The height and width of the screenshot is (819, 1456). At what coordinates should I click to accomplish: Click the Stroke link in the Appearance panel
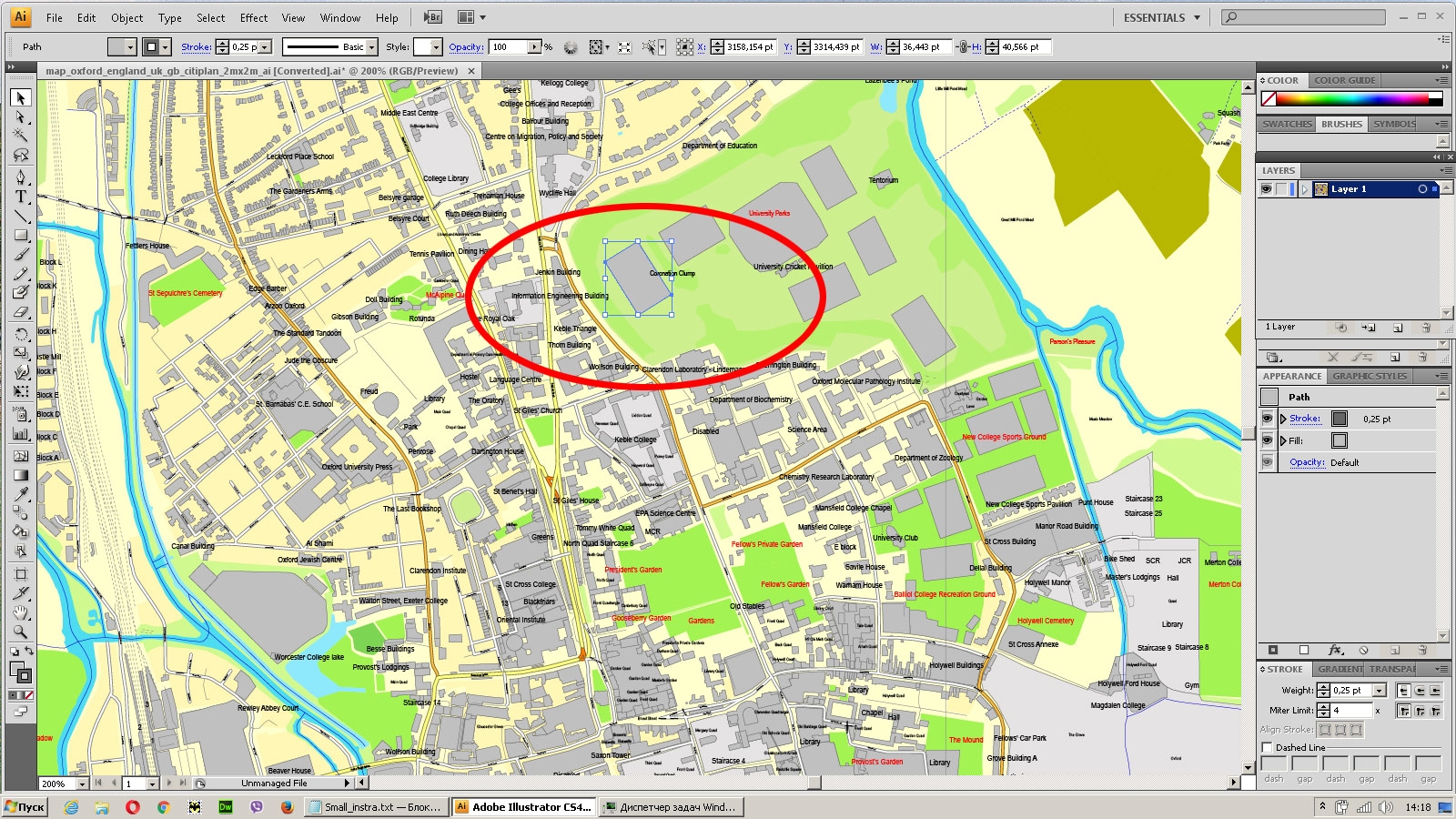[x=1304, y=419]
